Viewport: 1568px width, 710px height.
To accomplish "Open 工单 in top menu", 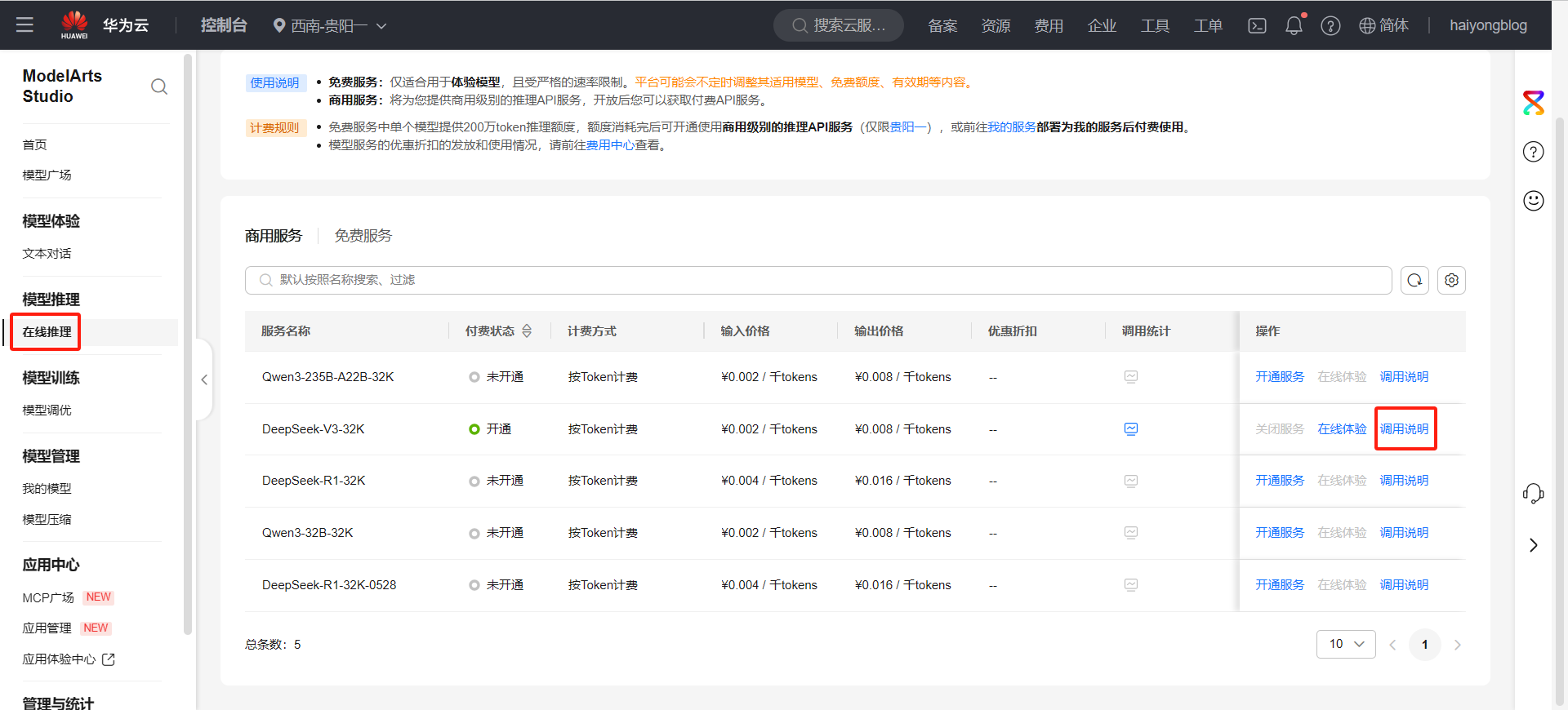I will [1208, 25].
